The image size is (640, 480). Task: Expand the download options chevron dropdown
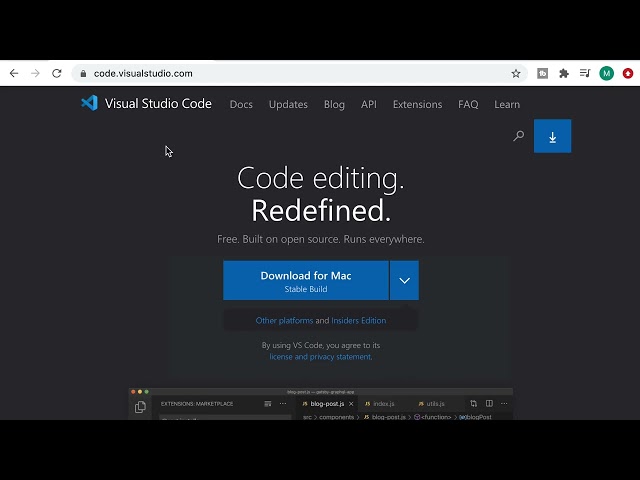click(404, 280)
